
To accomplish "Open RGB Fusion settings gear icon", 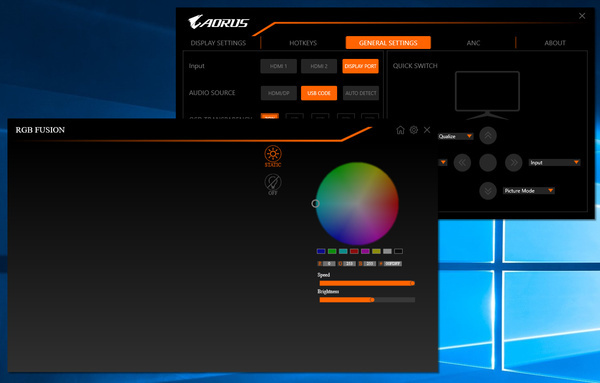I will pos(414,130).
